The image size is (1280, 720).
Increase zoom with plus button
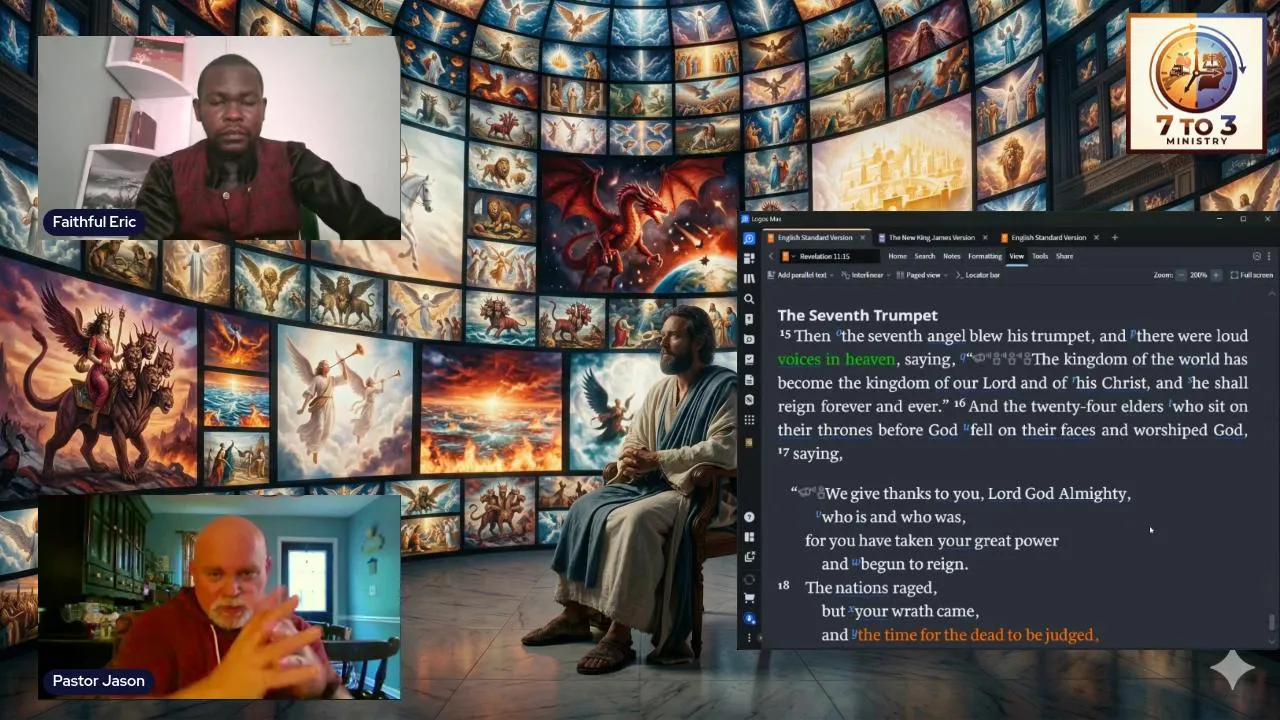coord(1216,275)
